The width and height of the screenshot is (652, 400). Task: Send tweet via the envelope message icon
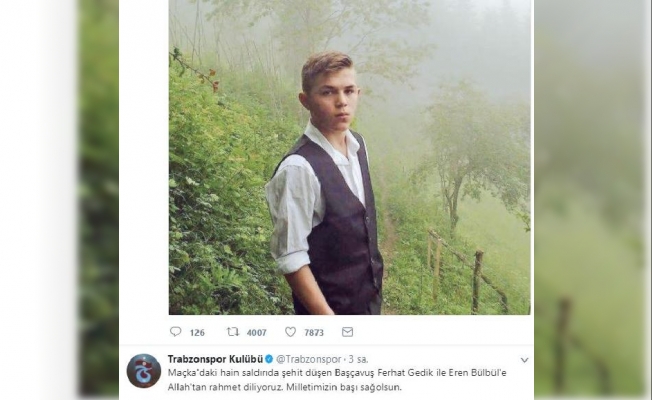(347, 331)
